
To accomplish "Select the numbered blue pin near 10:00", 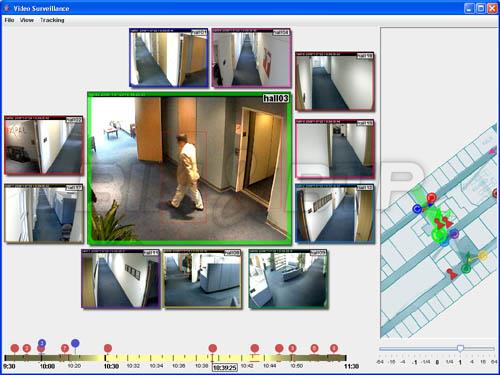I will coord(42,343).
